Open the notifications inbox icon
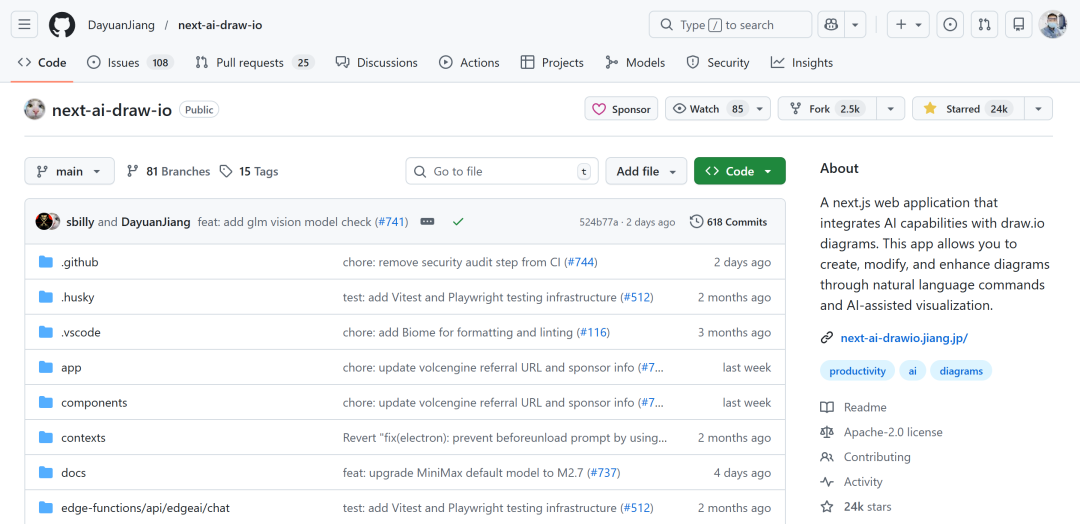 pyautogui.click(x=1018, y=25)
